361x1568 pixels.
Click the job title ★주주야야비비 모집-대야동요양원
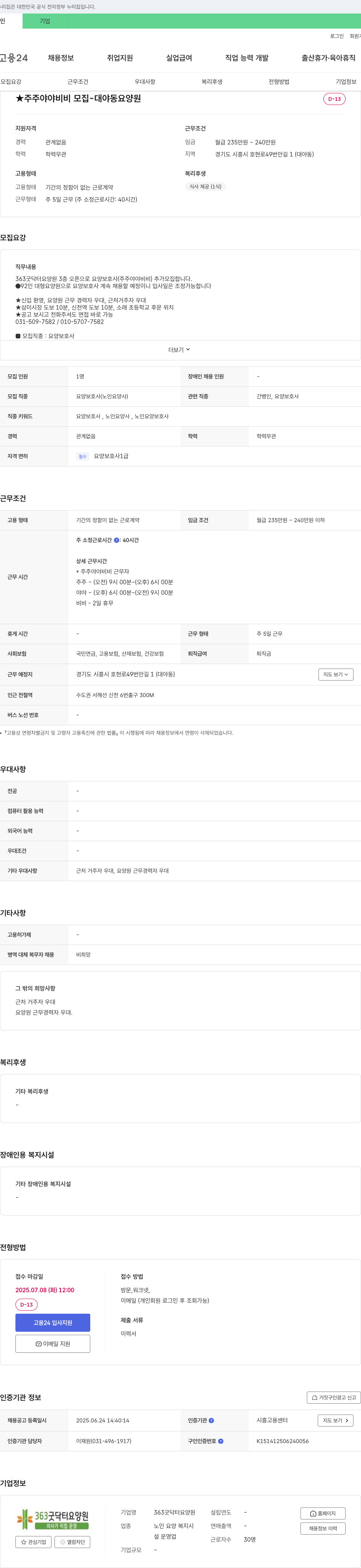point(78,99)
